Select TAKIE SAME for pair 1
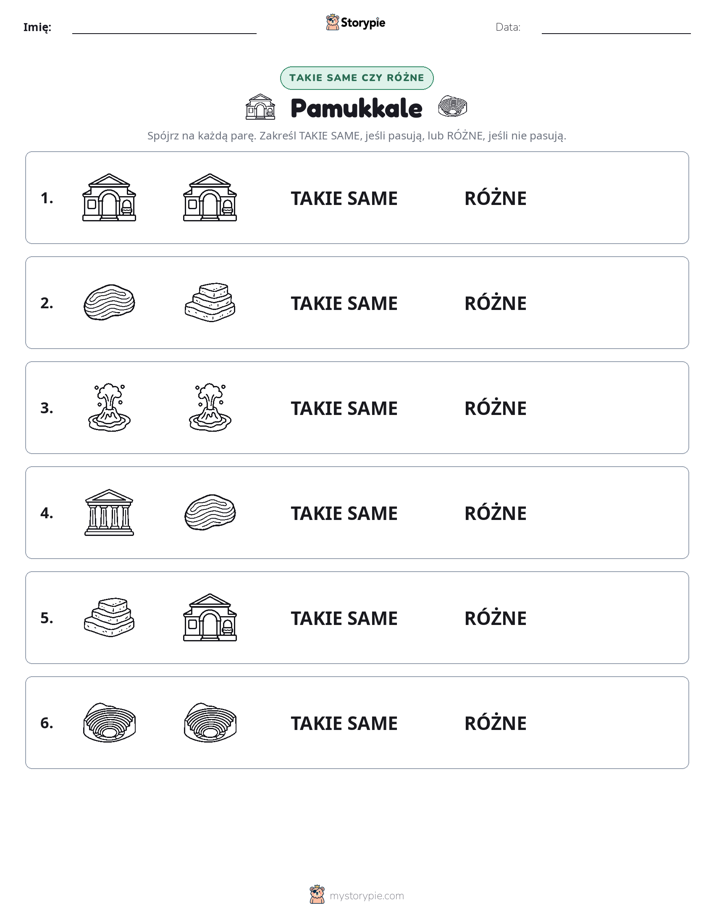 pyautogui.click(x=344, y=199)
